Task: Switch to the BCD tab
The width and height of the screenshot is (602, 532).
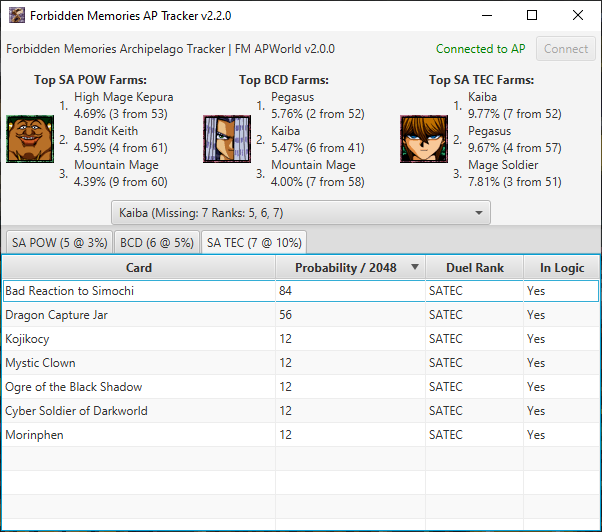Action: (157, 243)
